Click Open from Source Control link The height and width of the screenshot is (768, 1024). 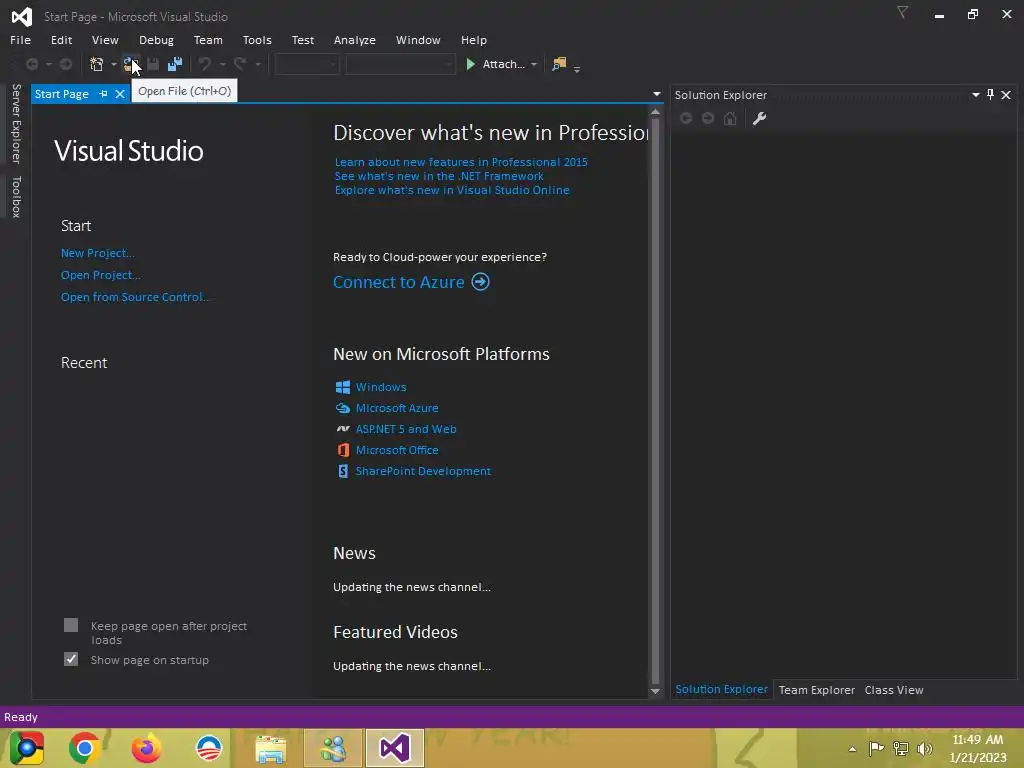(x=135, y=296)
